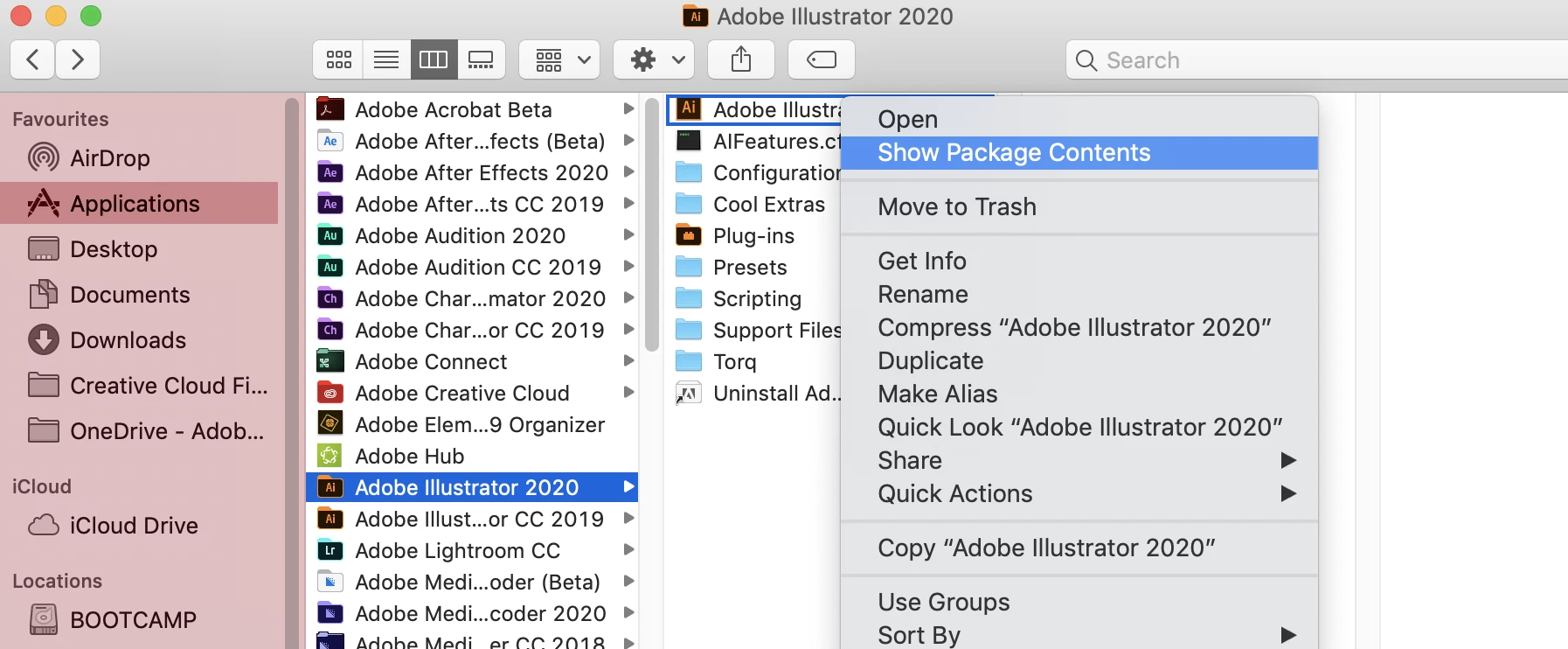Go back with the left chevron button

tap(32, 59)
